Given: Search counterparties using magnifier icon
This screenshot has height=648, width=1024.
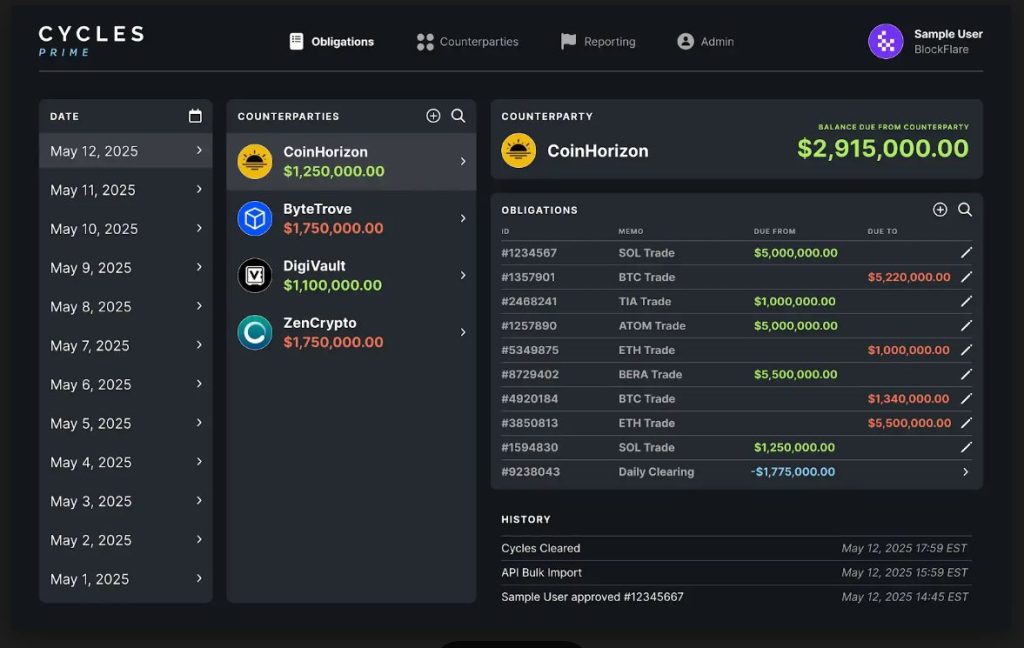Looking at the screenshot, I should (x=458, y=116).
